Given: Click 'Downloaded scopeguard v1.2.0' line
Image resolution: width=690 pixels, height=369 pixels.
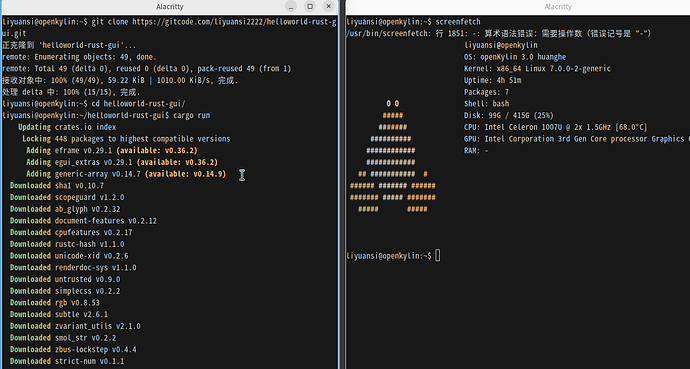Looking at the screenshot, I should tap(67, 197).
